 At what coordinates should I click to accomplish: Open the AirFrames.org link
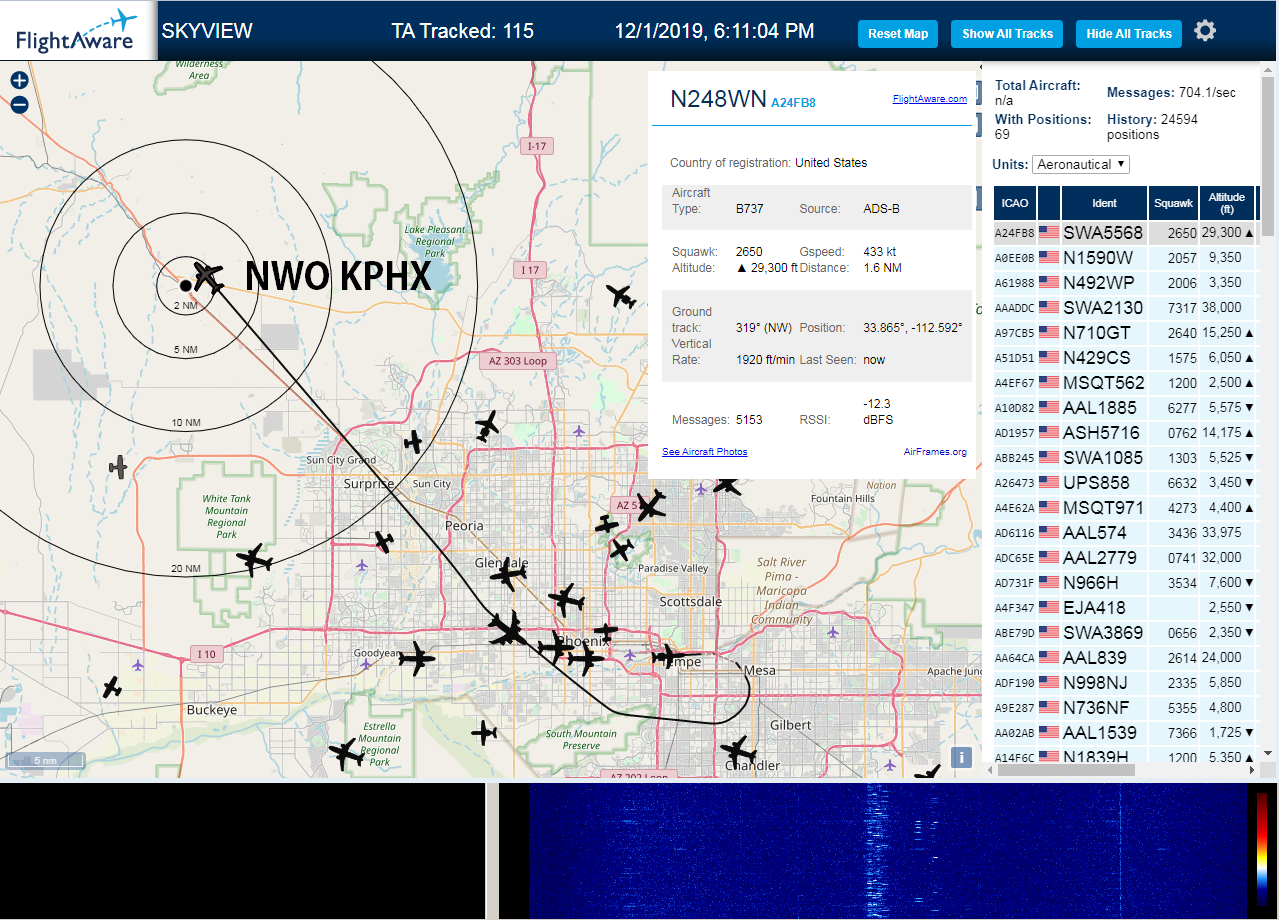[x=935, y=452]
